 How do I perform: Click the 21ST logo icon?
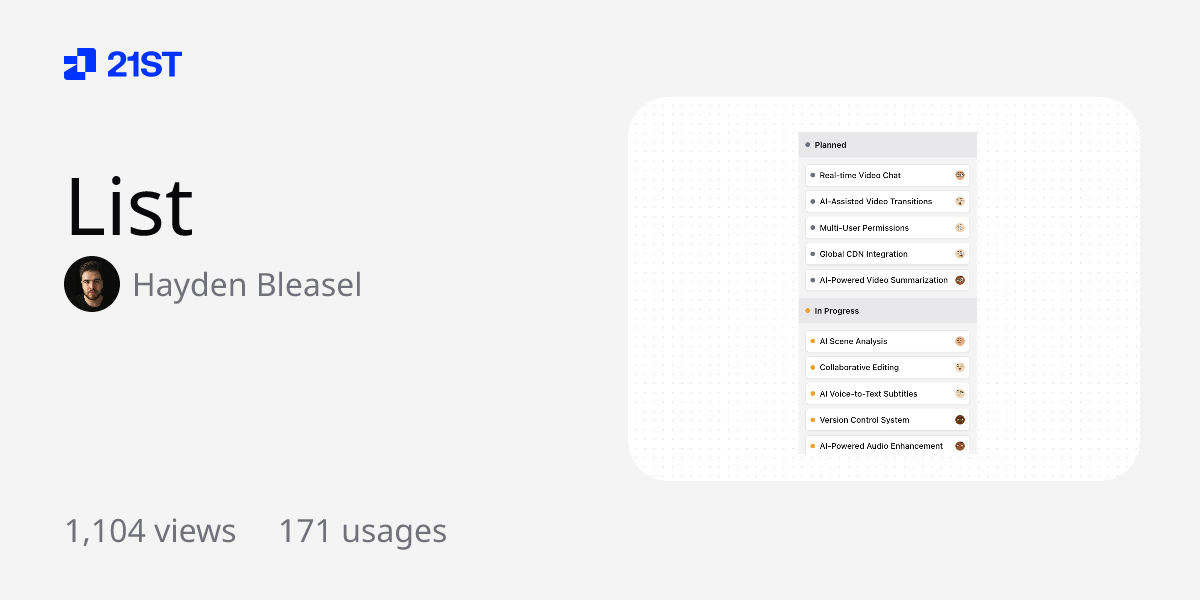click(79, 64)
